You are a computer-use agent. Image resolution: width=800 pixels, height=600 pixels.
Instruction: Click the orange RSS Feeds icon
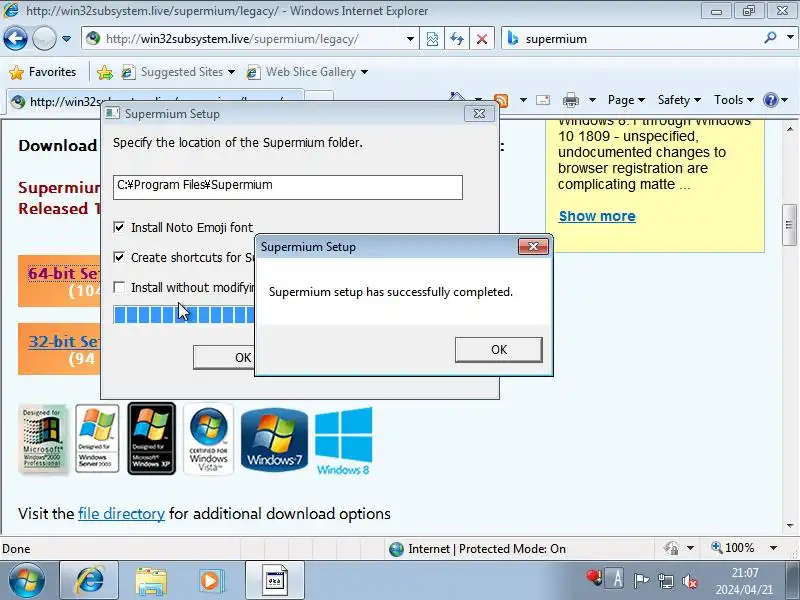pos(501,101)
